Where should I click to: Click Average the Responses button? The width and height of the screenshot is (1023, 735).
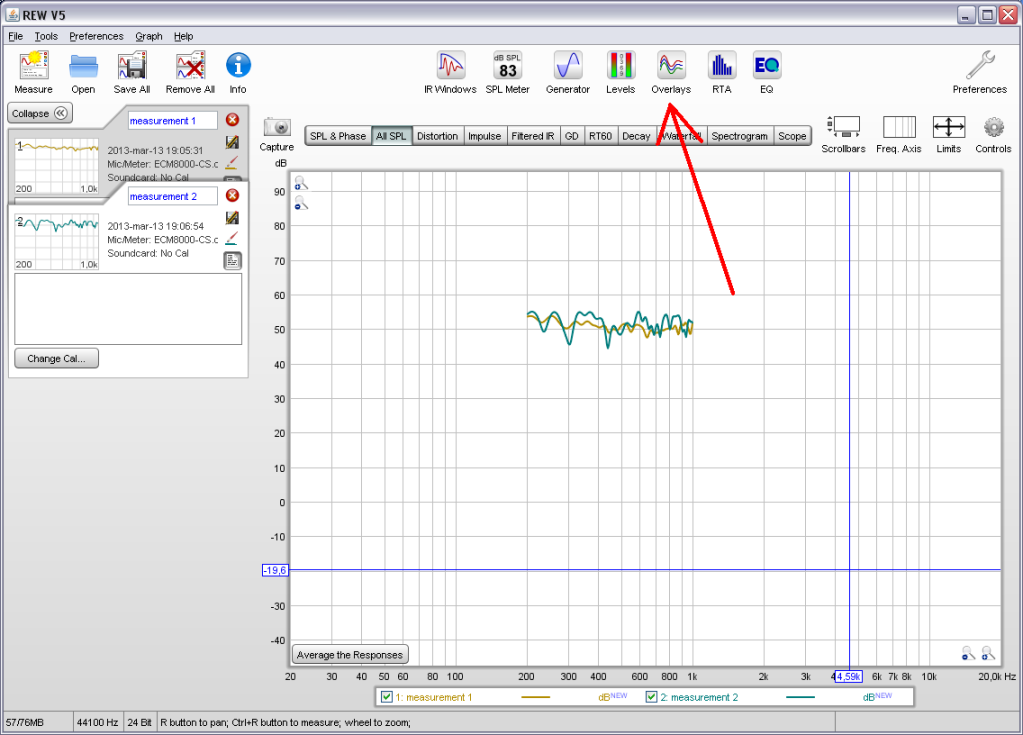(350, 655)
